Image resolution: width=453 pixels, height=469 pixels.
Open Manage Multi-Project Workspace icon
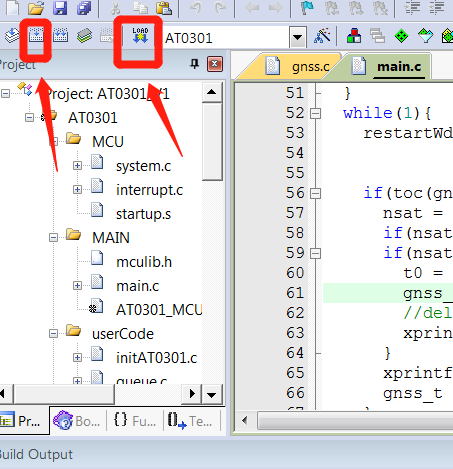[x=377, y=35]
